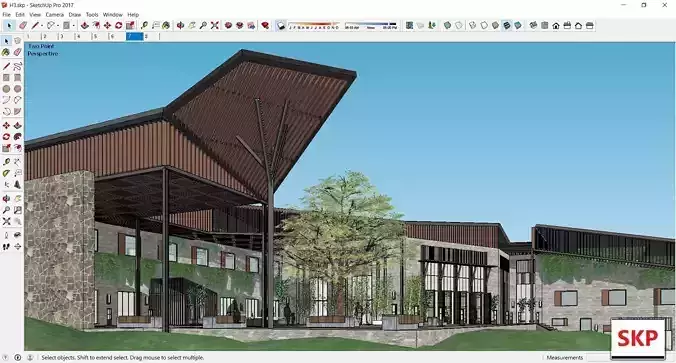
Task: Toggle Back Edges style
Action: coord(459,26)
